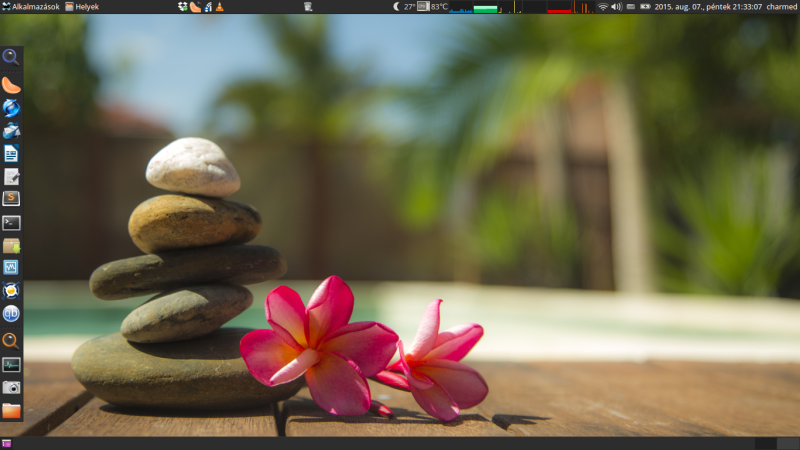Open the terminal emulator

[11, 223]
